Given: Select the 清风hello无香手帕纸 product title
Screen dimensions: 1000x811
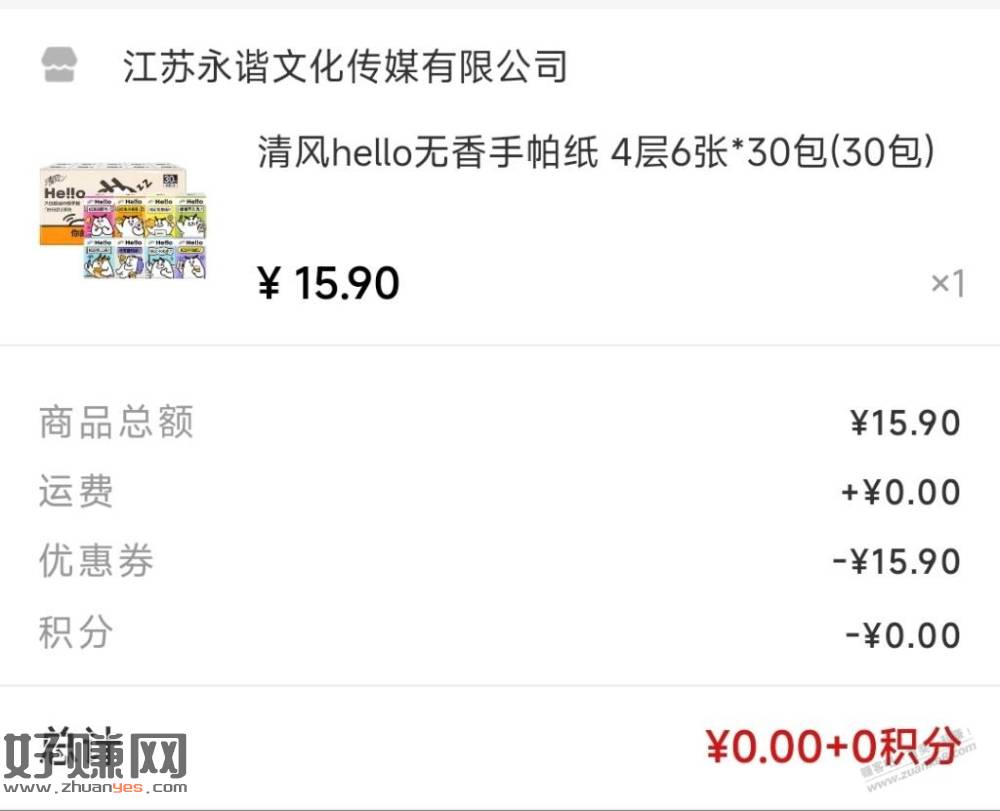Looking at the screenshot, I should [x=596, y=153].
